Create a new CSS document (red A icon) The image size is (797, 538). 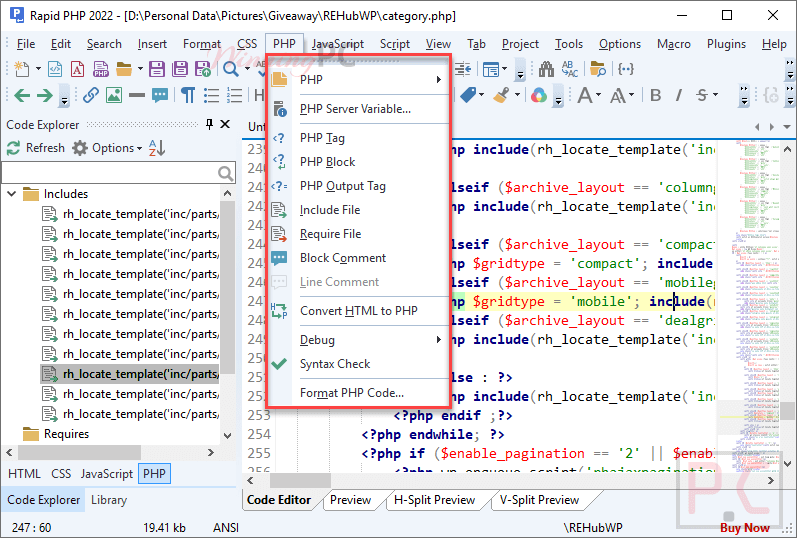point(77,69)
